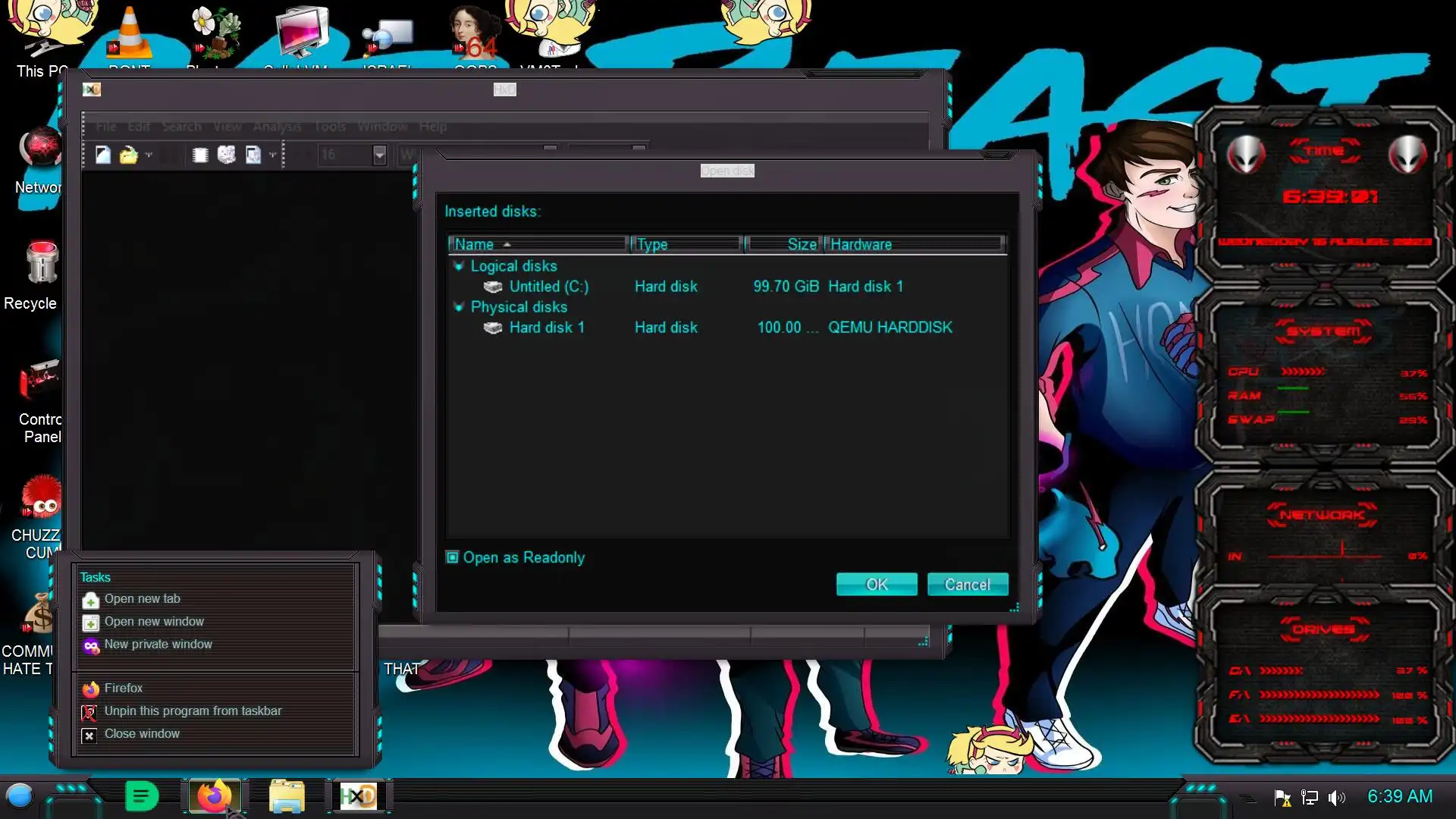1456x819 pixels.
Task: Select Hard disk 1 physical disk
Action: tap(546, 328)
